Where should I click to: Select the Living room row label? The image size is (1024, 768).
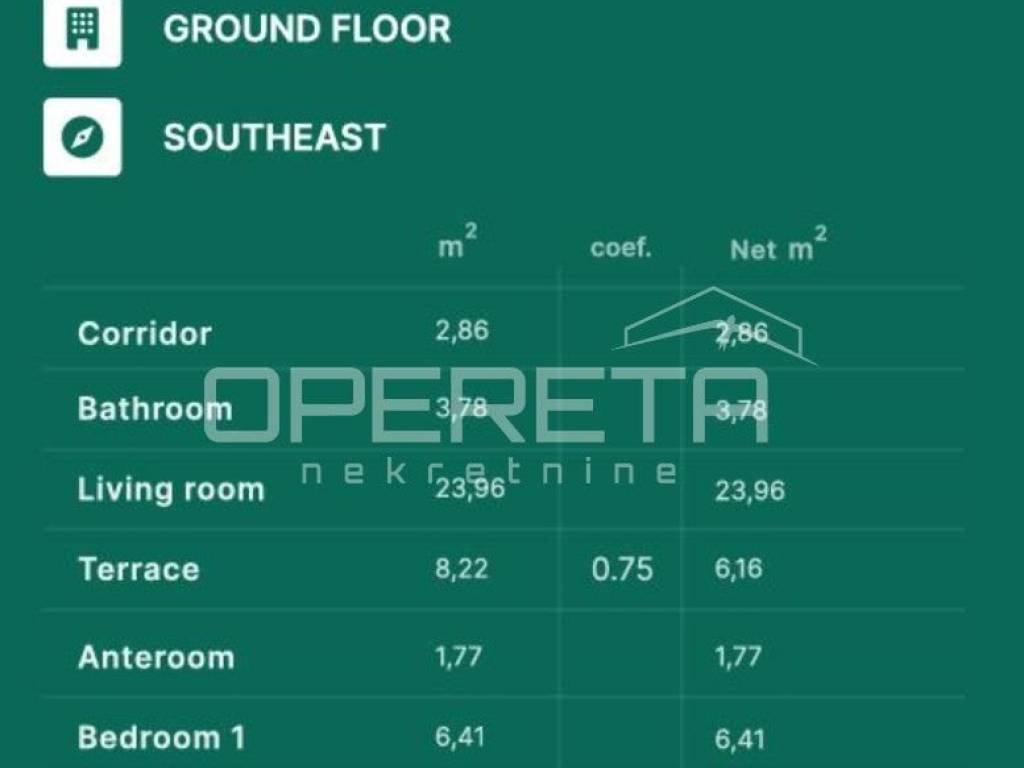171,490
